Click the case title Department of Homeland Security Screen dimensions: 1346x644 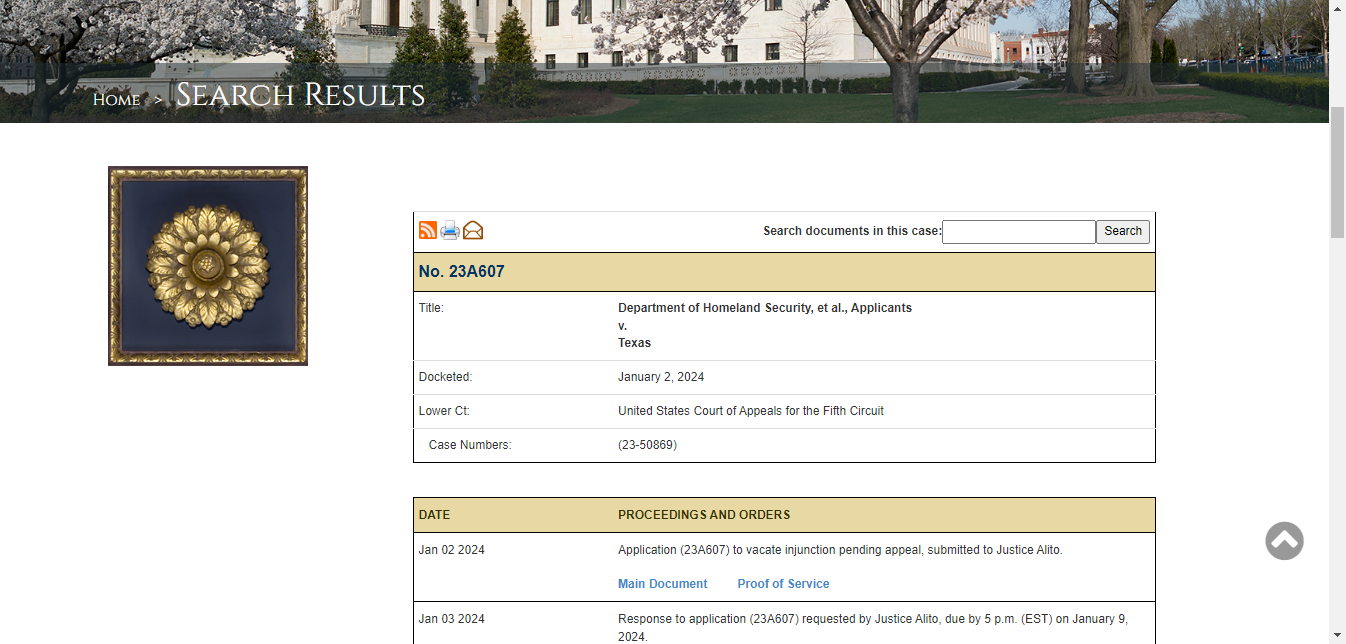click(765, 308)
